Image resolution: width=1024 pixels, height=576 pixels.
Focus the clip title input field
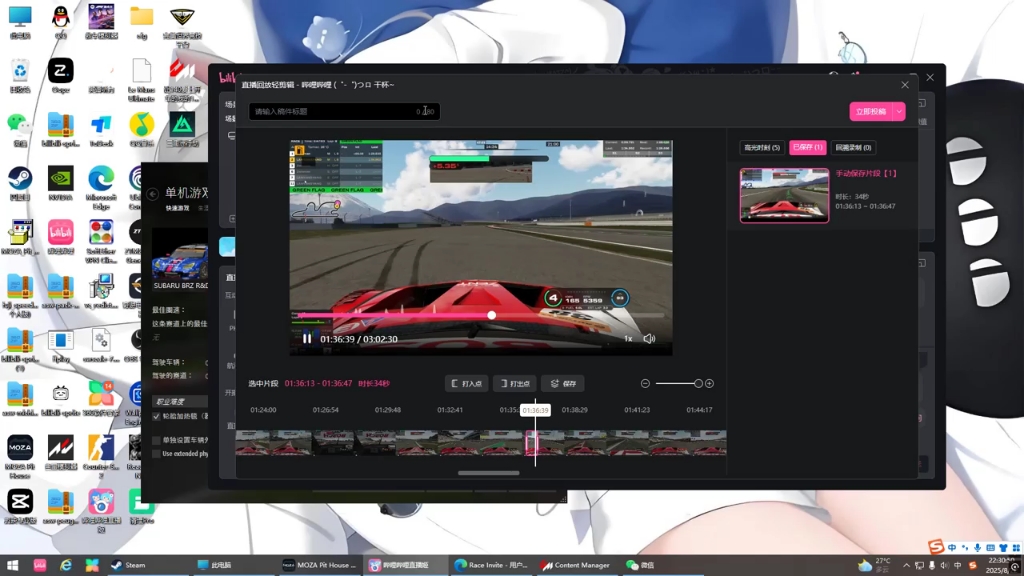pos(344,112)
